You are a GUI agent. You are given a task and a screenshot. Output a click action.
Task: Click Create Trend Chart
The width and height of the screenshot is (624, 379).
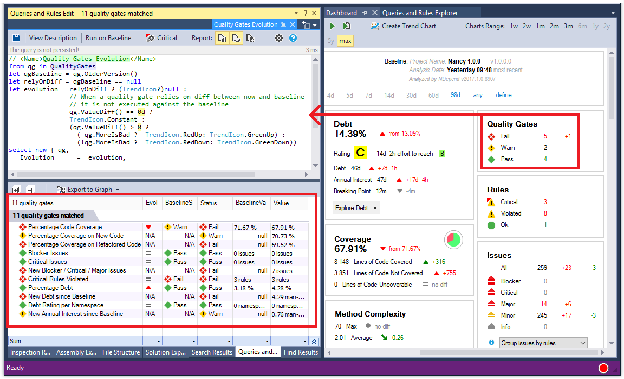(404, 26)
